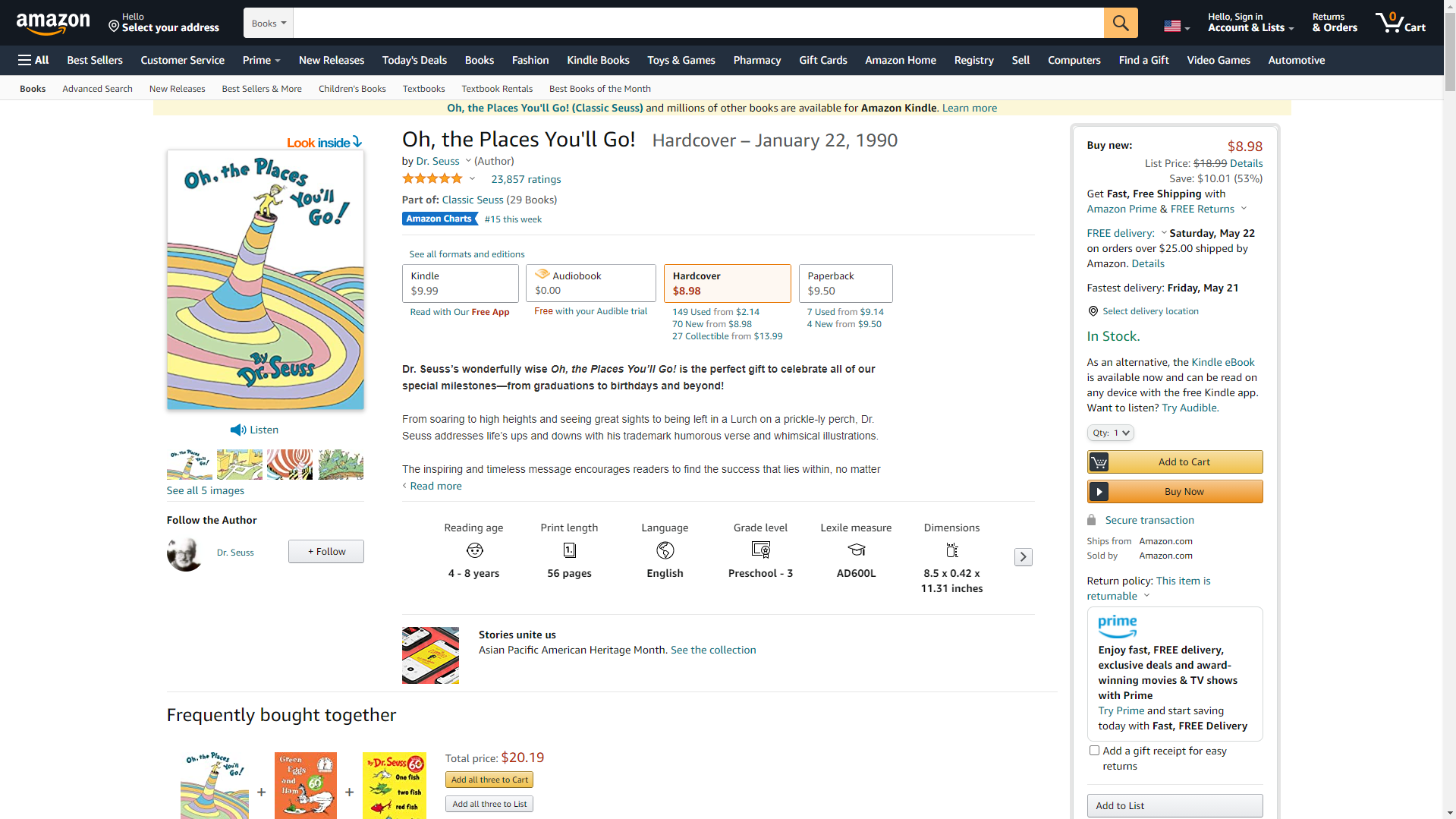This screenshot has height=819, width=1456.
Task: Click the Amazon logo
Action: tap(53, 23)
